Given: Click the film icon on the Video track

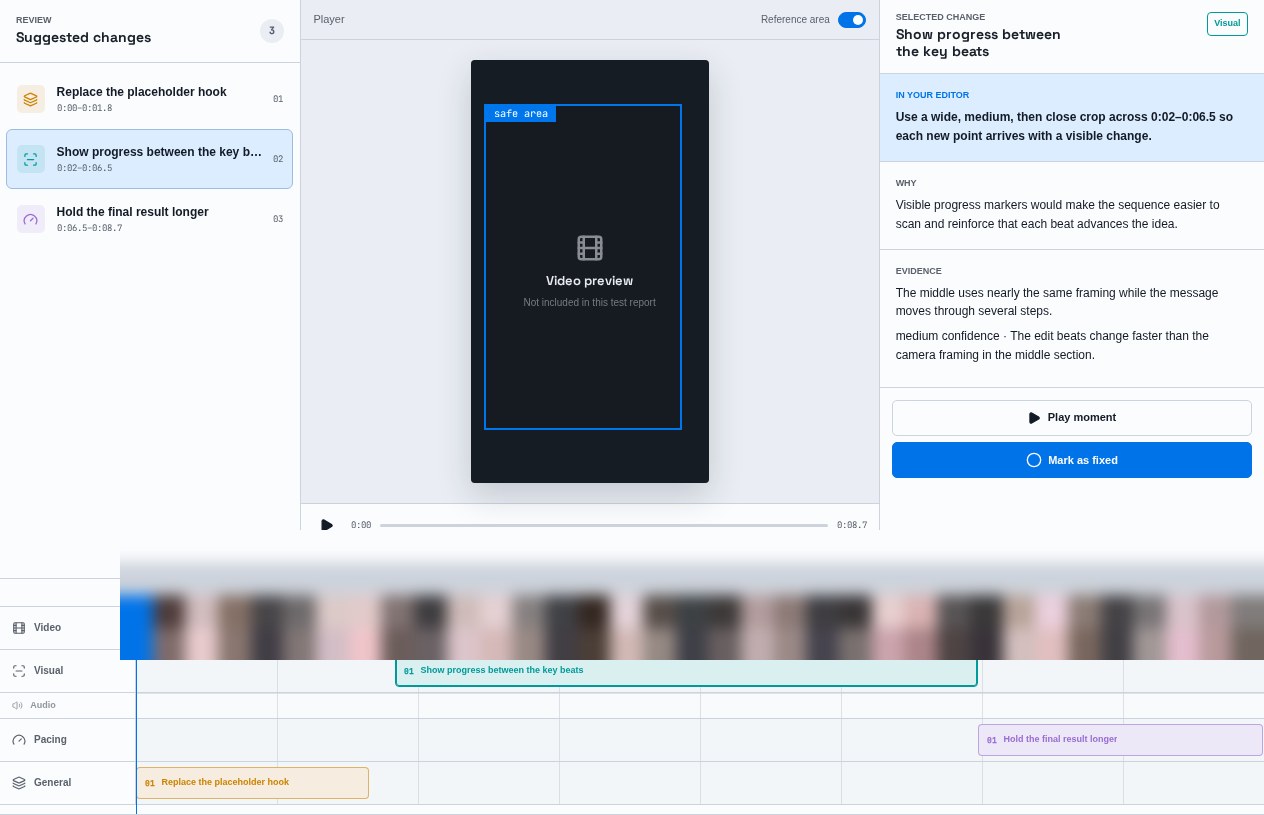Looking at the screenshot, I should [19, 628].
